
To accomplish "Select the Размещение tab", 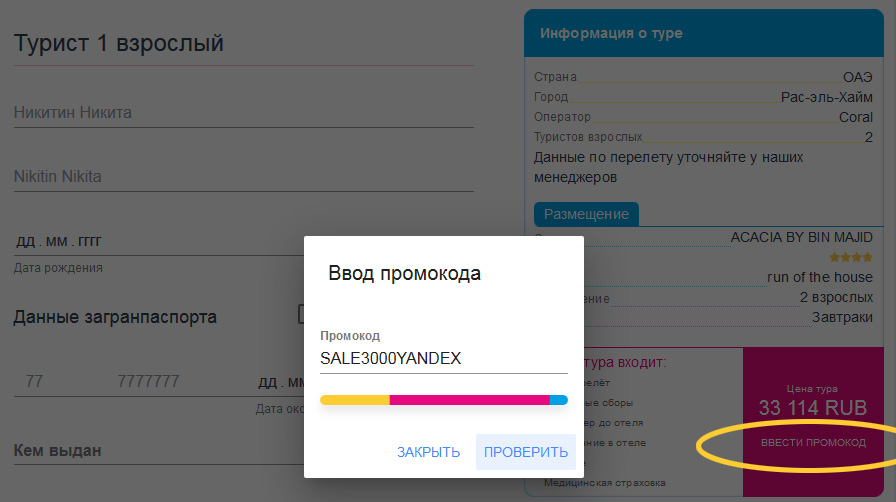I will pos(586,214).
